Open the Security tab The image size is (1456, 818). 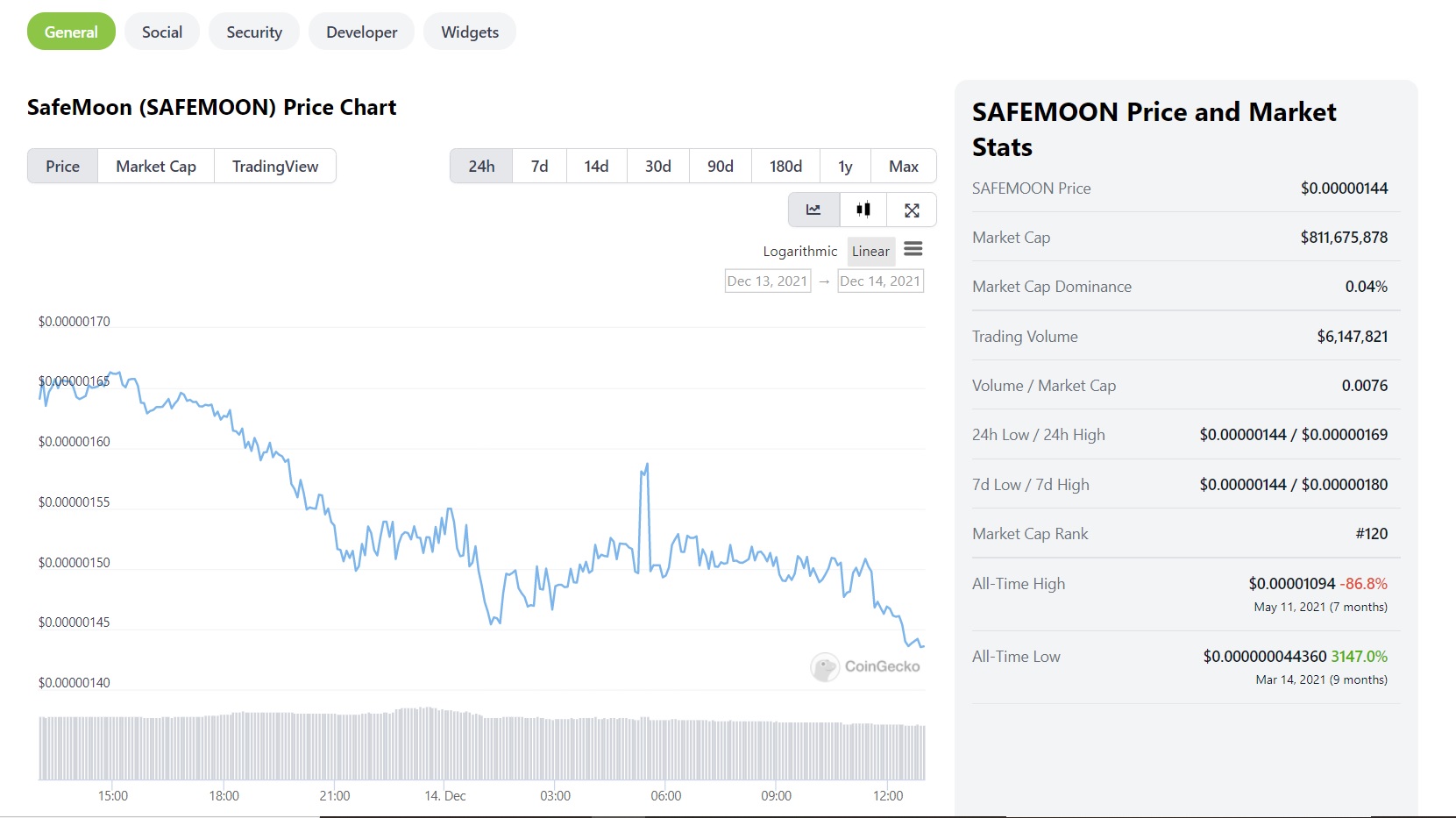(x=253, y=32)
